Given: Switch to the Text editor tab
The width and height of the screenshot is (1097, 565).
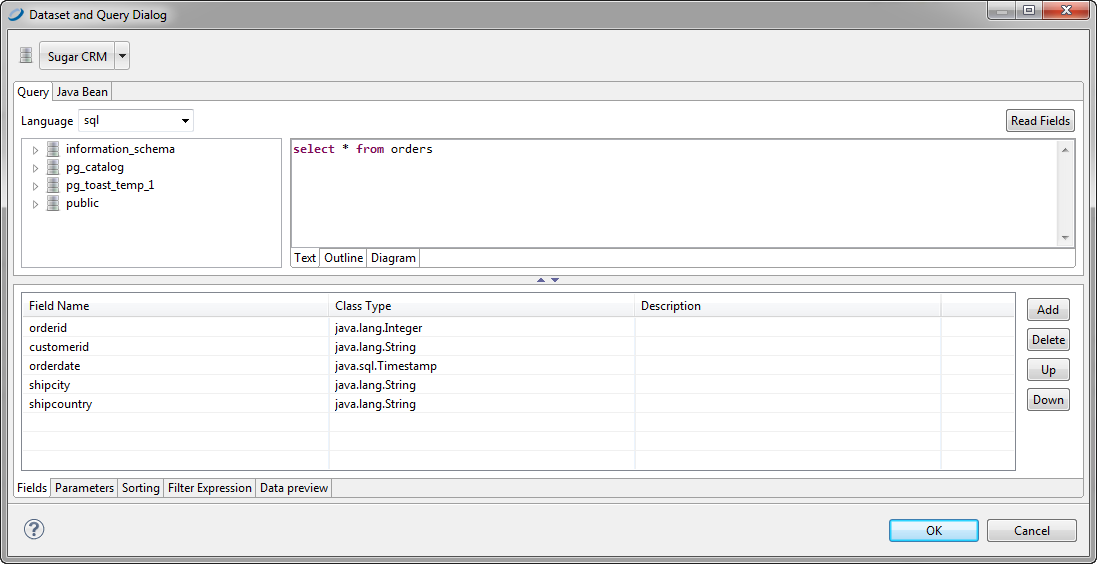Looking at the screenshot, I should pyautogui.click(x=305, y=257).
